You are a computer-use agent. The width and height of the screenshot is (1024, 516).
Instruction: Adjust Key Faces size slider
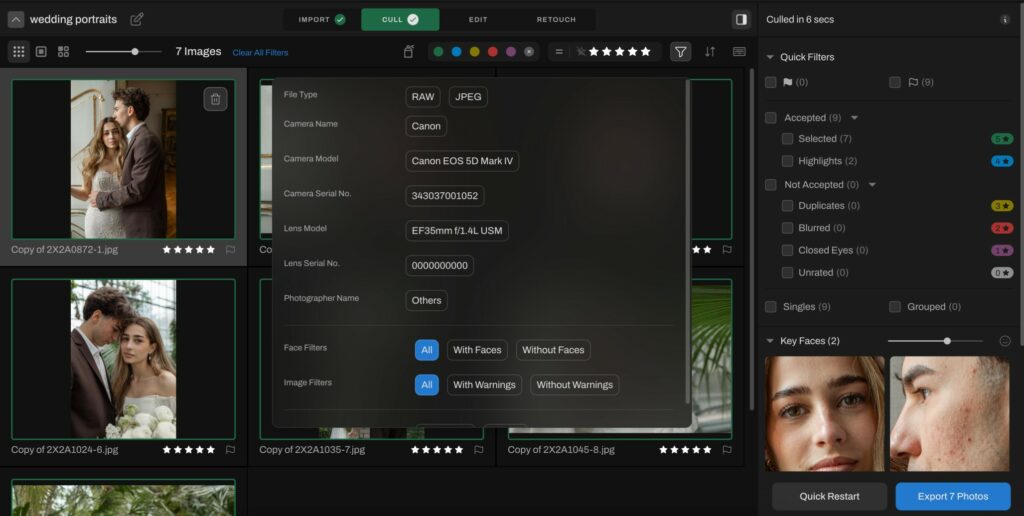pos(947,341)
